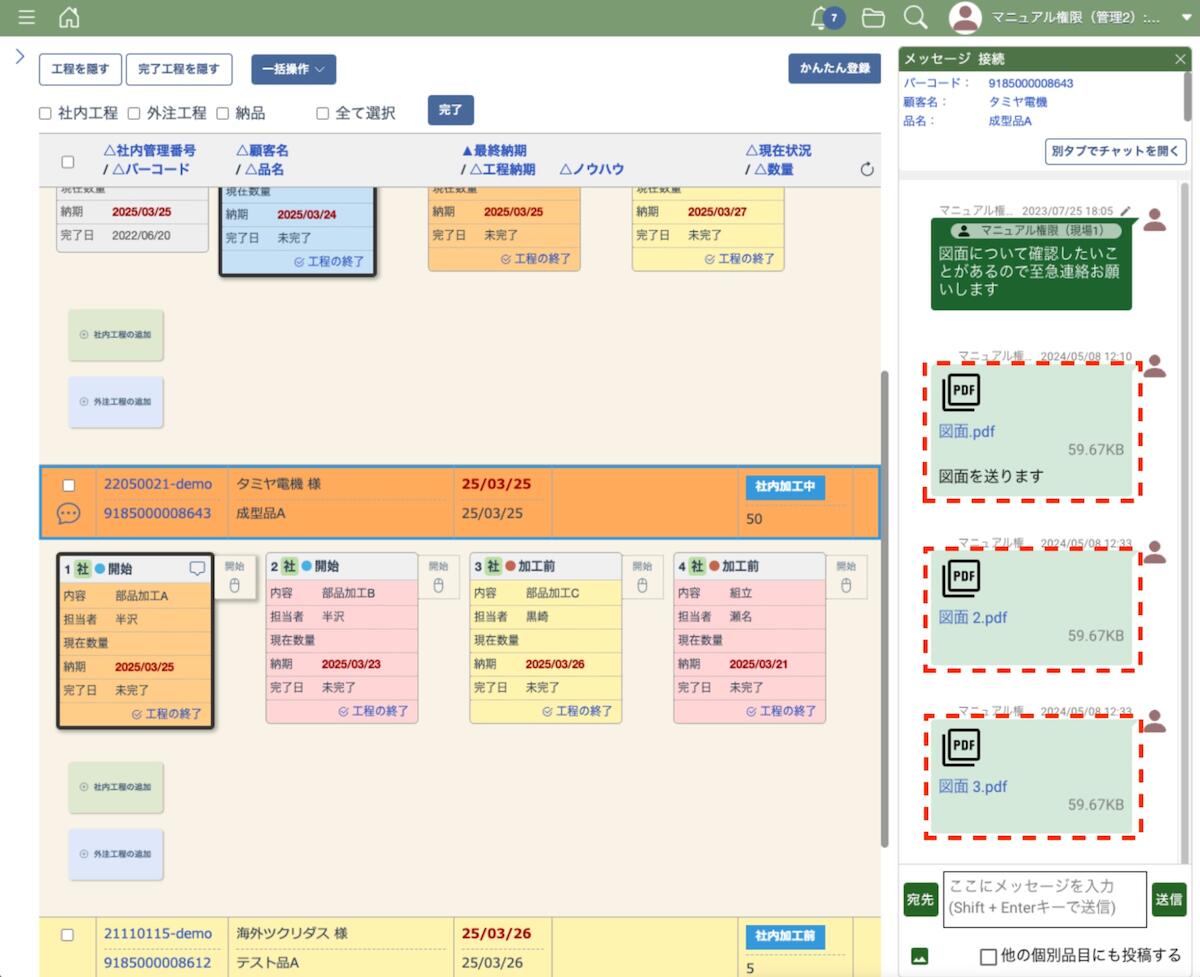Focus the message input field
The width and height of the screenshot is (1200, 977).
pyautogui.click(x=1042, y=897)
